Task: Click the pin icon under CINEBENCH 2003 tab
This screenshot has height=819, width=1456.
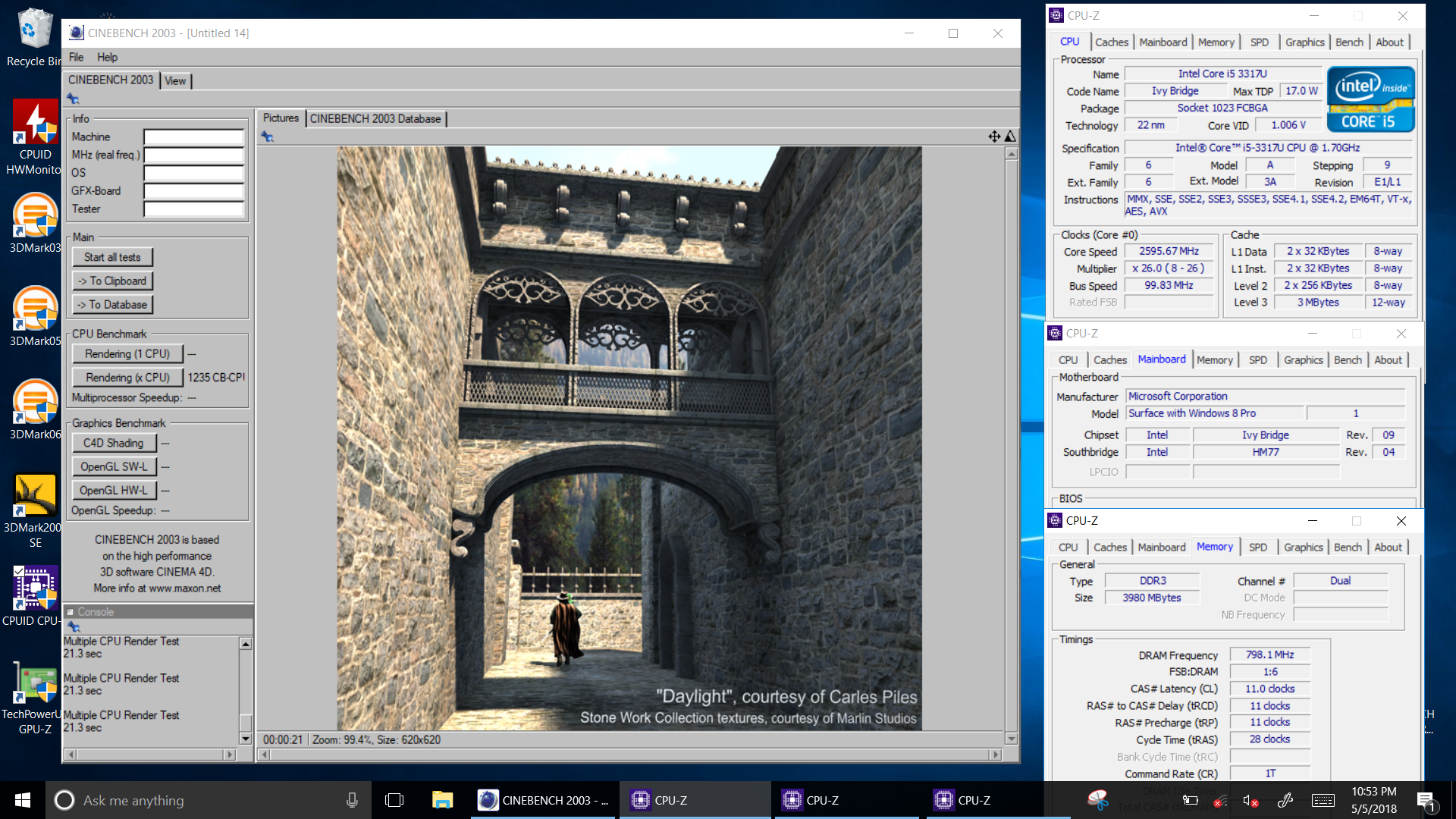Action: pos(74,99)
